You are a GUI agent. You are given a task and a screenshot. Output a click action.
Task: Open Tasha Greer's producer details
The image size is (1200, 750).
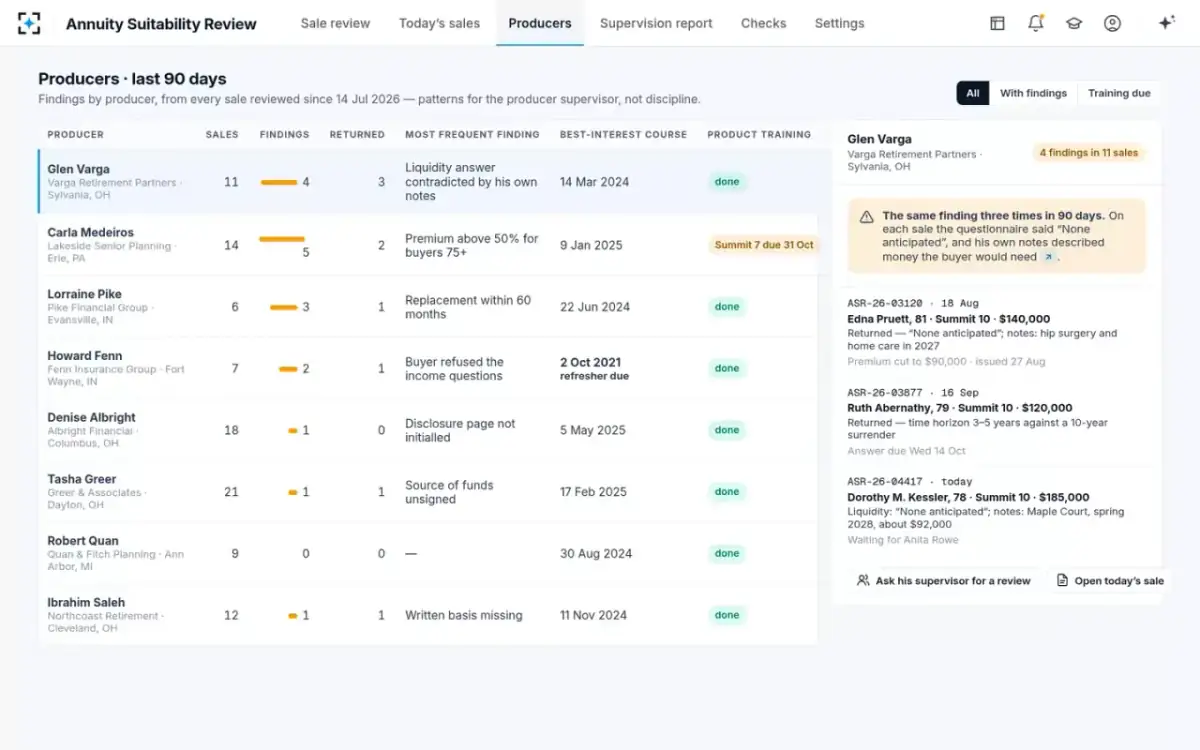428,492
